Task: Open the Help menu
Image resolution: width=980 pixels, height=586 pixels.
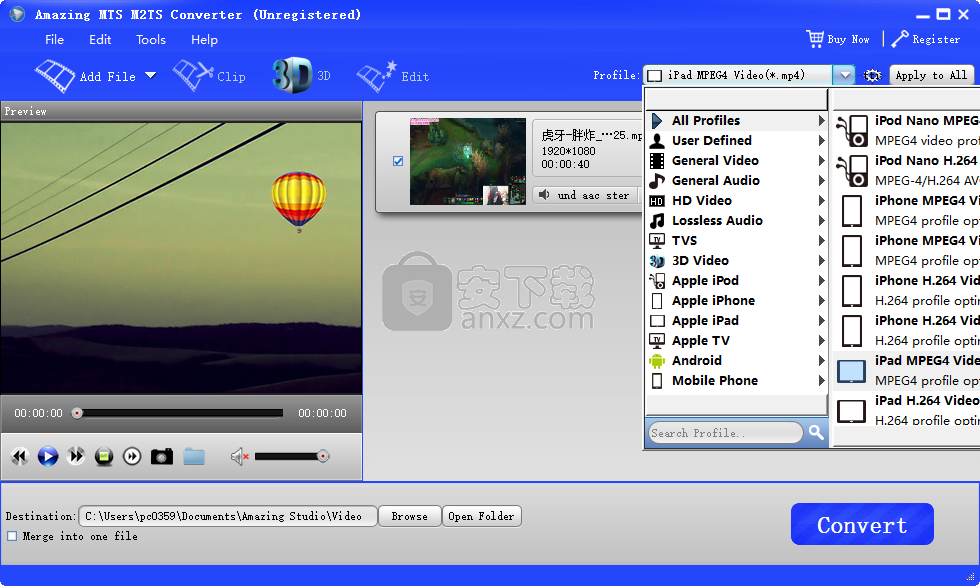Action: click(x=204, y=40)
